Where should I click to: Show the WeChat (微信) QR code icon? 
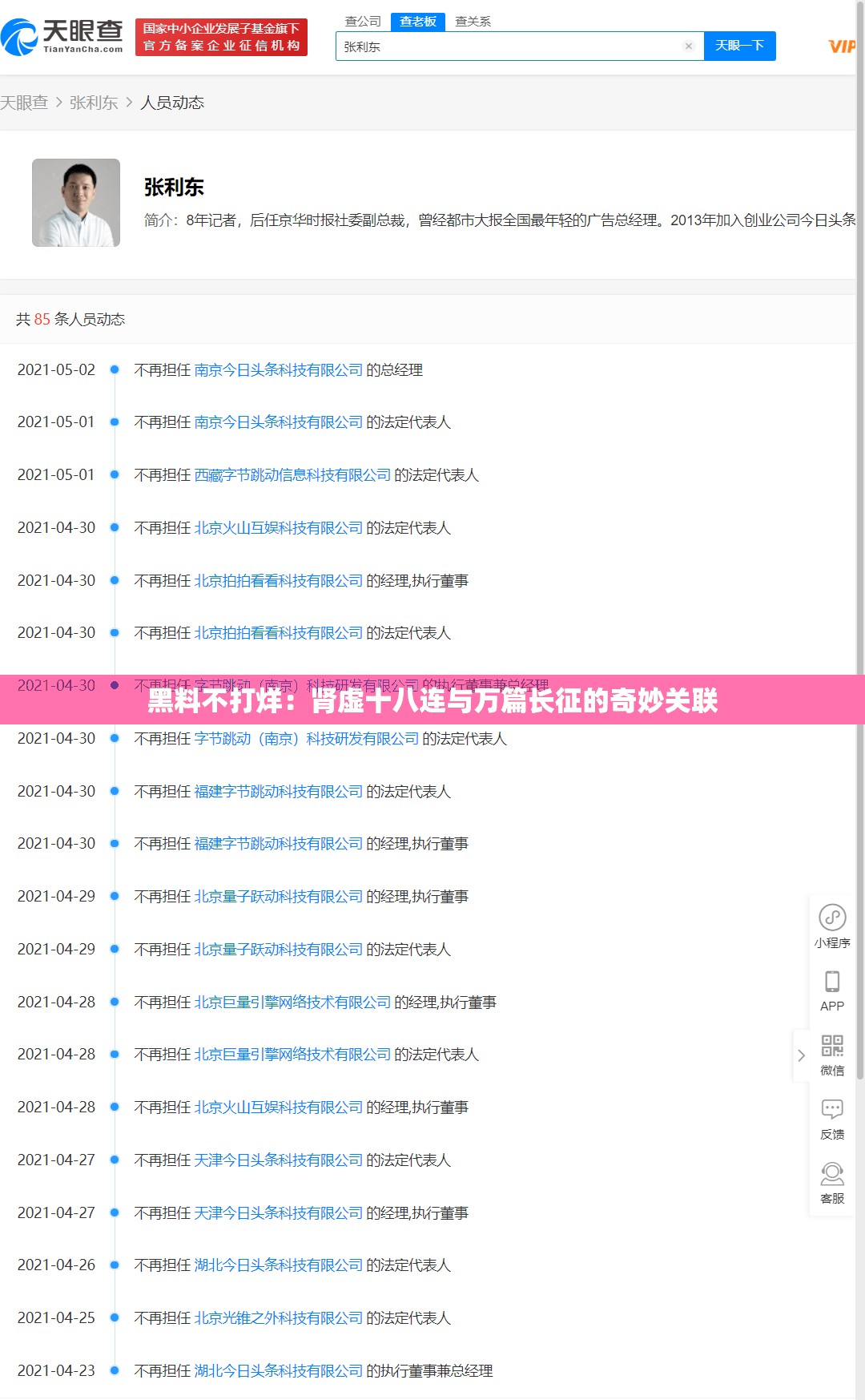832,1055
